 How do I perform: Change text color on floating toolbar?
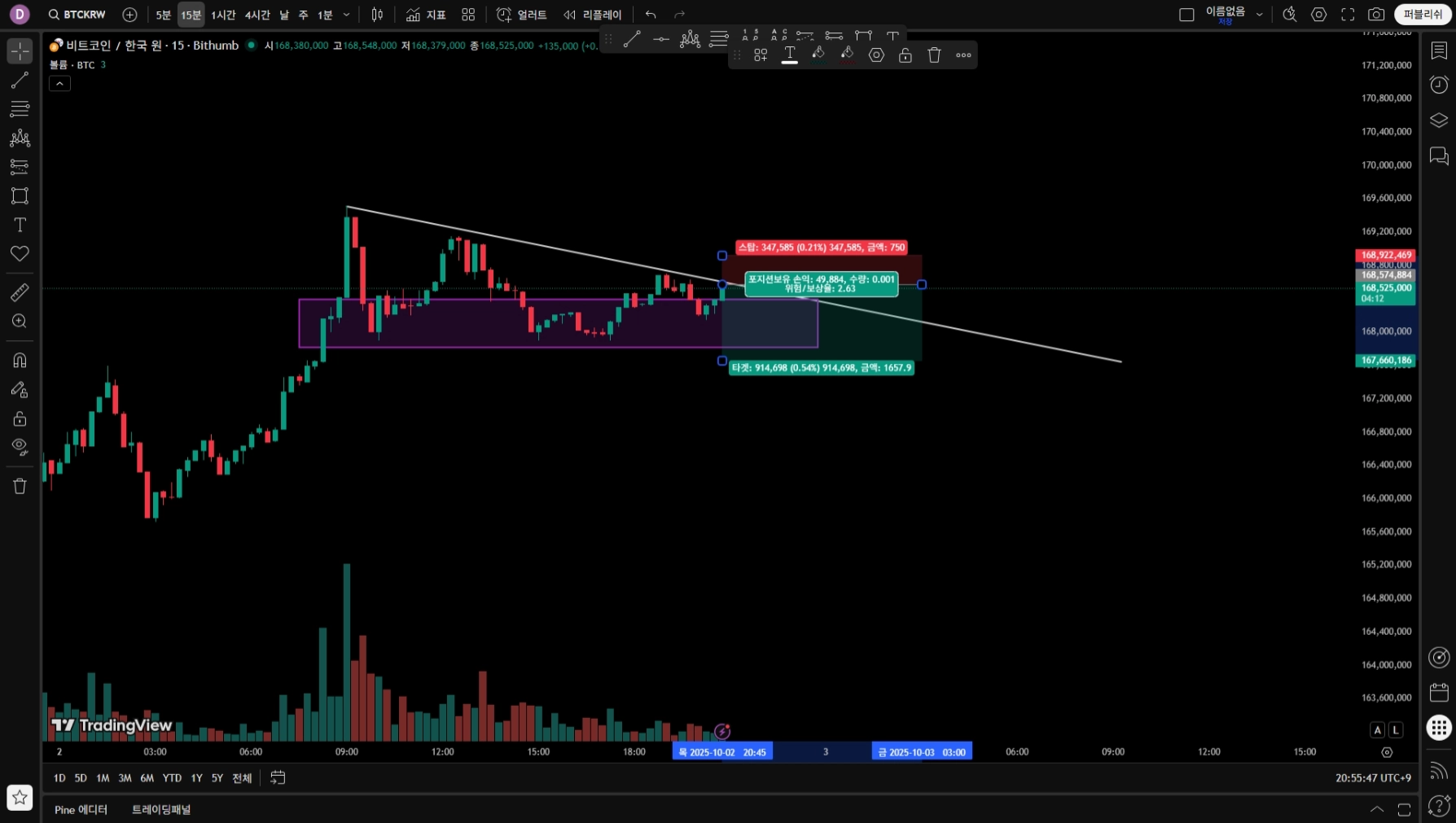(790, 55)
